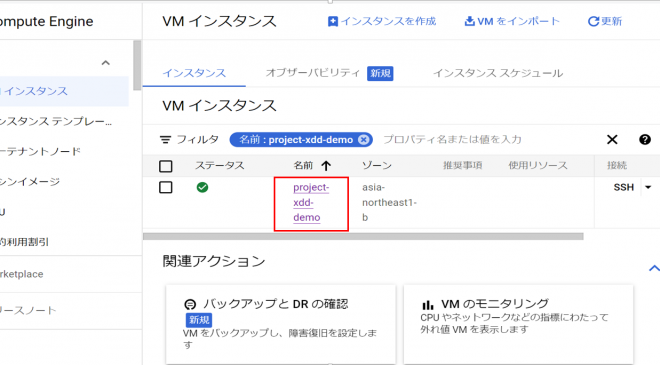Open the バックアップと DR の確認 card
The height and width of the screenshot is (365, 660).
(x=281, y=324)
